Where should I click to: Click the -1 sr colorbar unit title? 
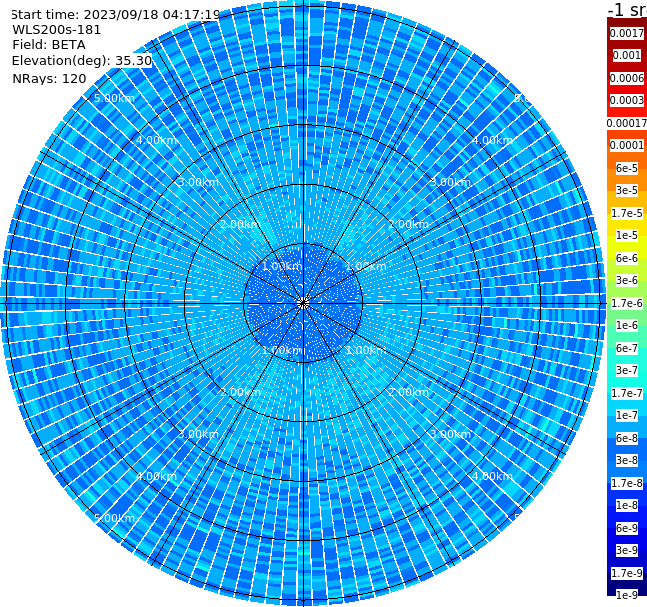(627, 9)
